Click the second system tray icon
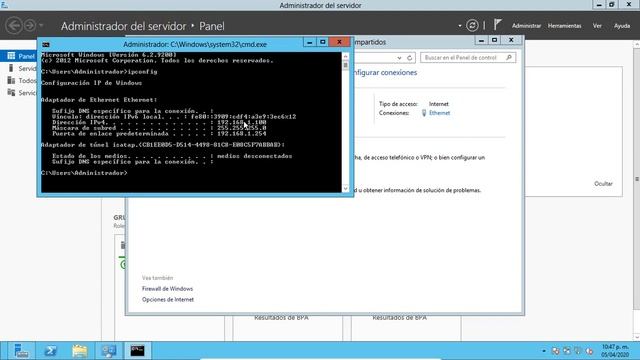This screenshot has height=360, width=640. 567,351
